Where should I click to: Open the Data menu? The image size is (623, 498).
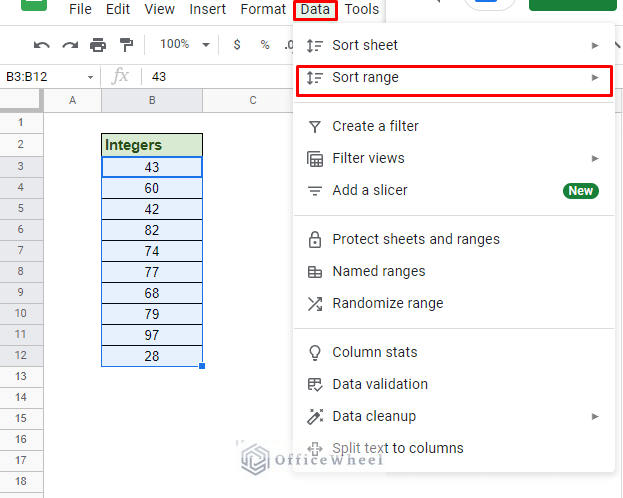tap(315, 10)
